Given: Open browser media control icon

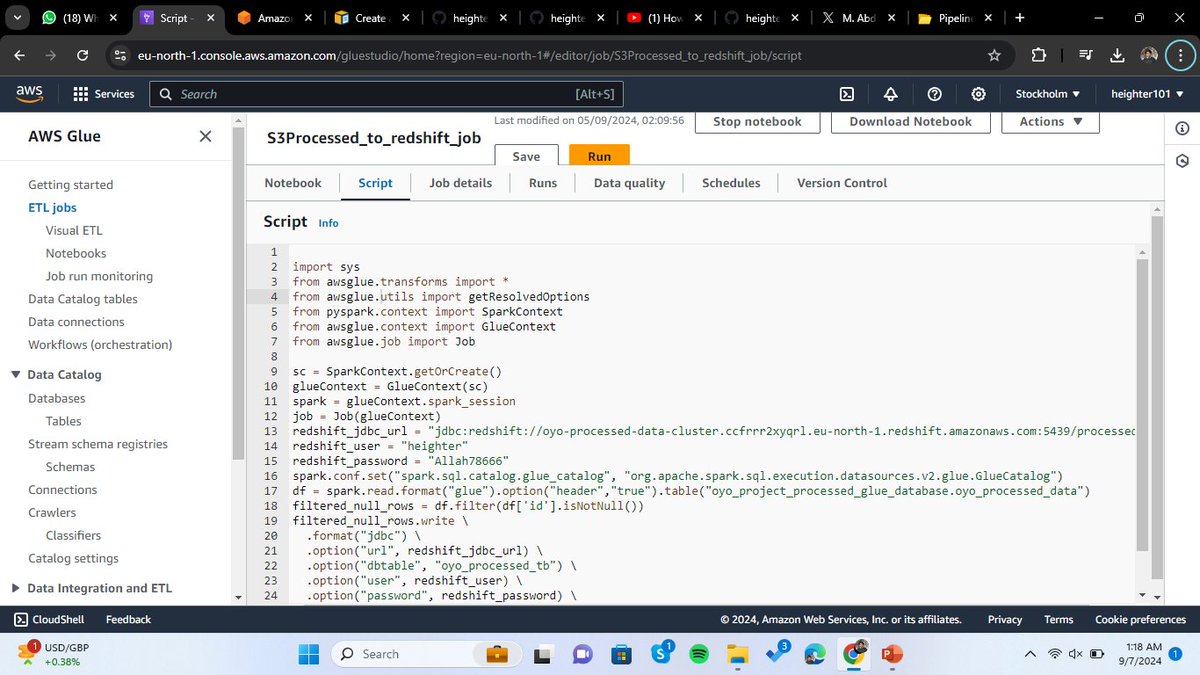Looking at the screenshot, I should pyautogui.click(x=1087, y=56).
